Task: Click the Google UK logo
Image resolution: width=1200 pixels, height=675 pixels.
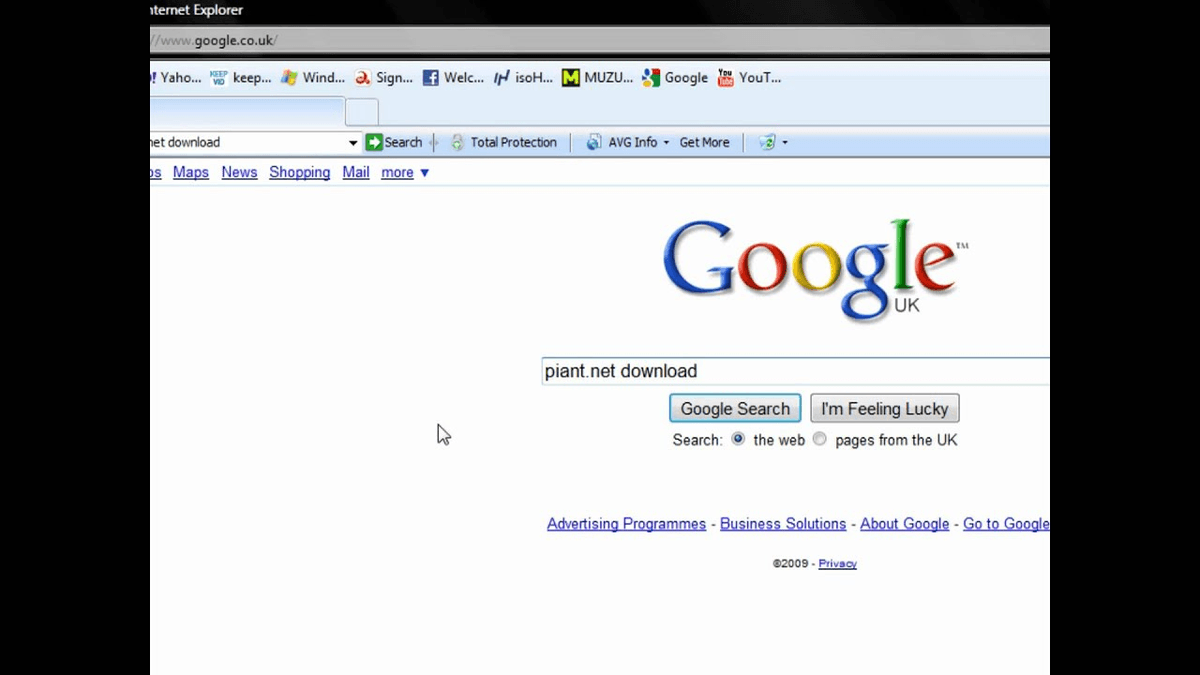Action: (x=814, y=270)
